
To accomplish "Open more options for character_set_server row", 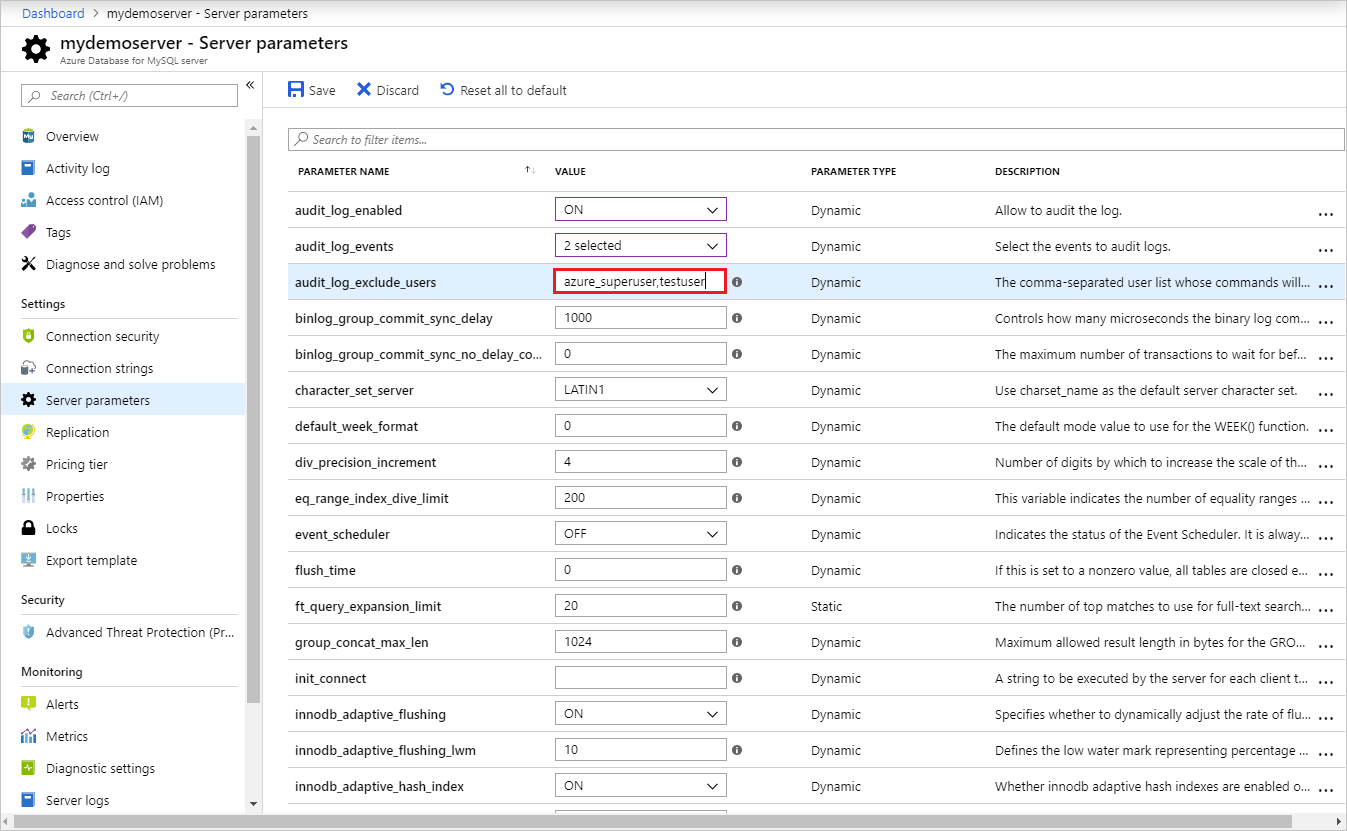I will (1326, 393).
